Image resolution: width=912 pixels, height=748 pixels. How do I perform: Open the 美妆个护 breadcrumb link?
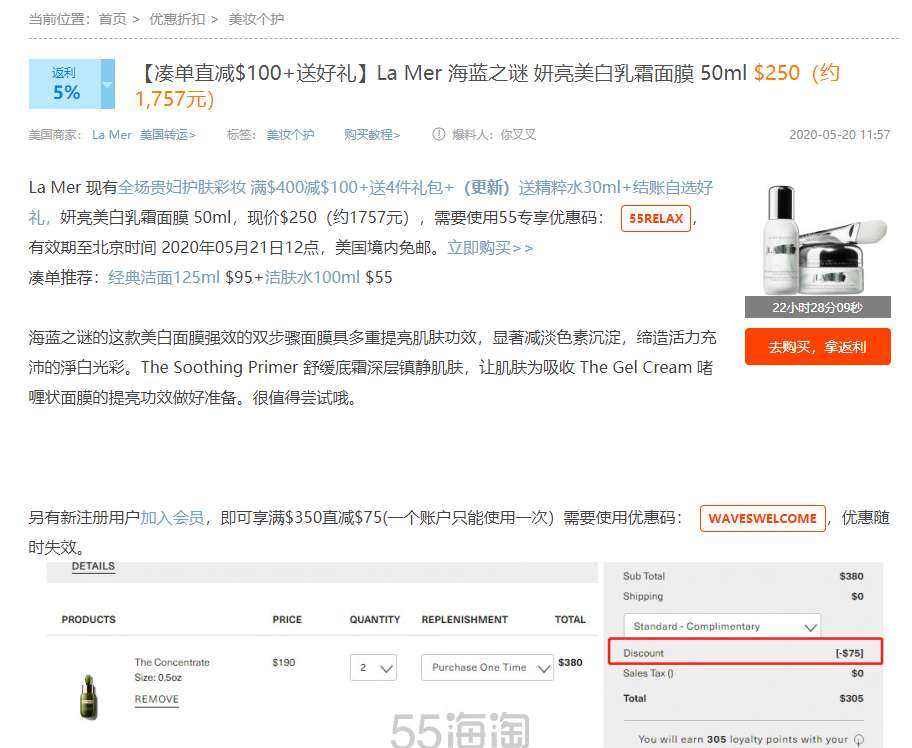pyautogui.click(x=256, y=19)
